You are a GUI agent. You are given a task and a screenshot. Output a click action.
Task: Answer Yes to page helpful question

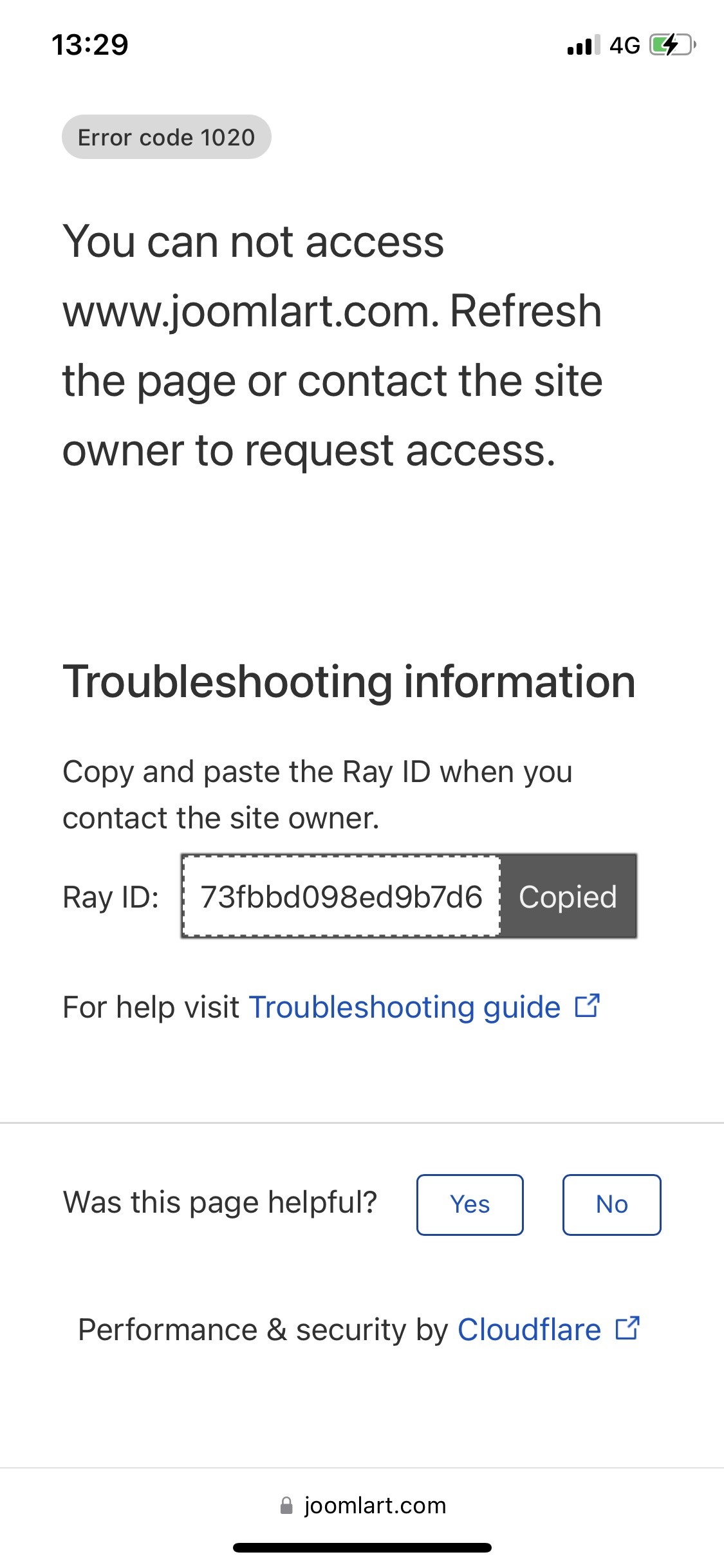pos(470,1204)
